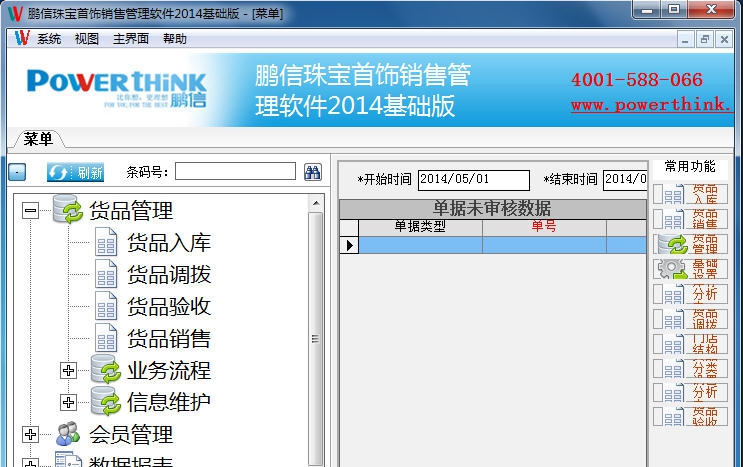Open the 分析 shortcut directly below 基础设置
This screenshot has height=467, width=743.
690,294
